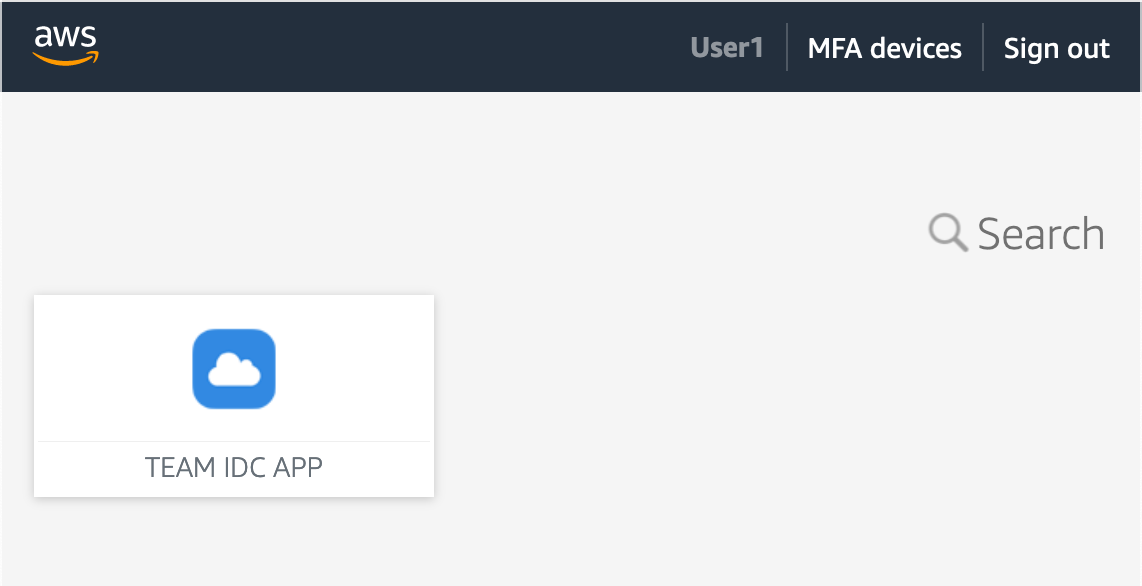Show the signed-in user's menu
Image resolution: width=1142 pixels, height=586 pixels.
[x=727, y=47]
